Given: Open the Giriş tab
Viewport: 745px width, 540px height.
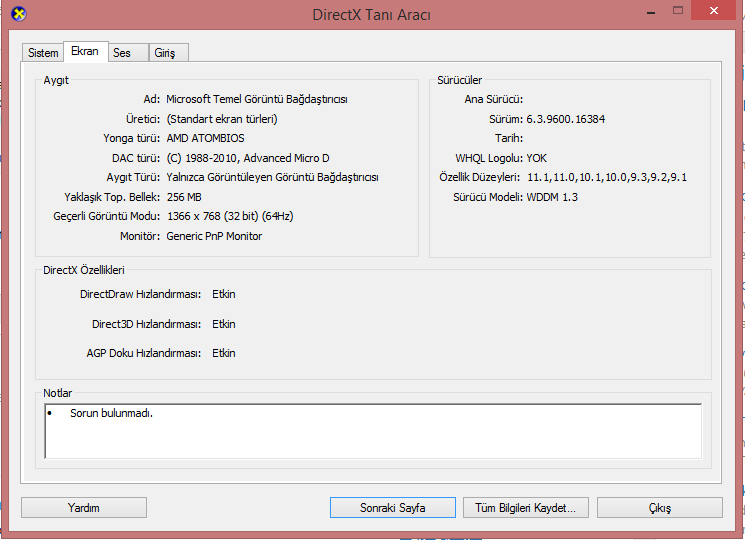Looking at the screenshot, I should (169, 53).
